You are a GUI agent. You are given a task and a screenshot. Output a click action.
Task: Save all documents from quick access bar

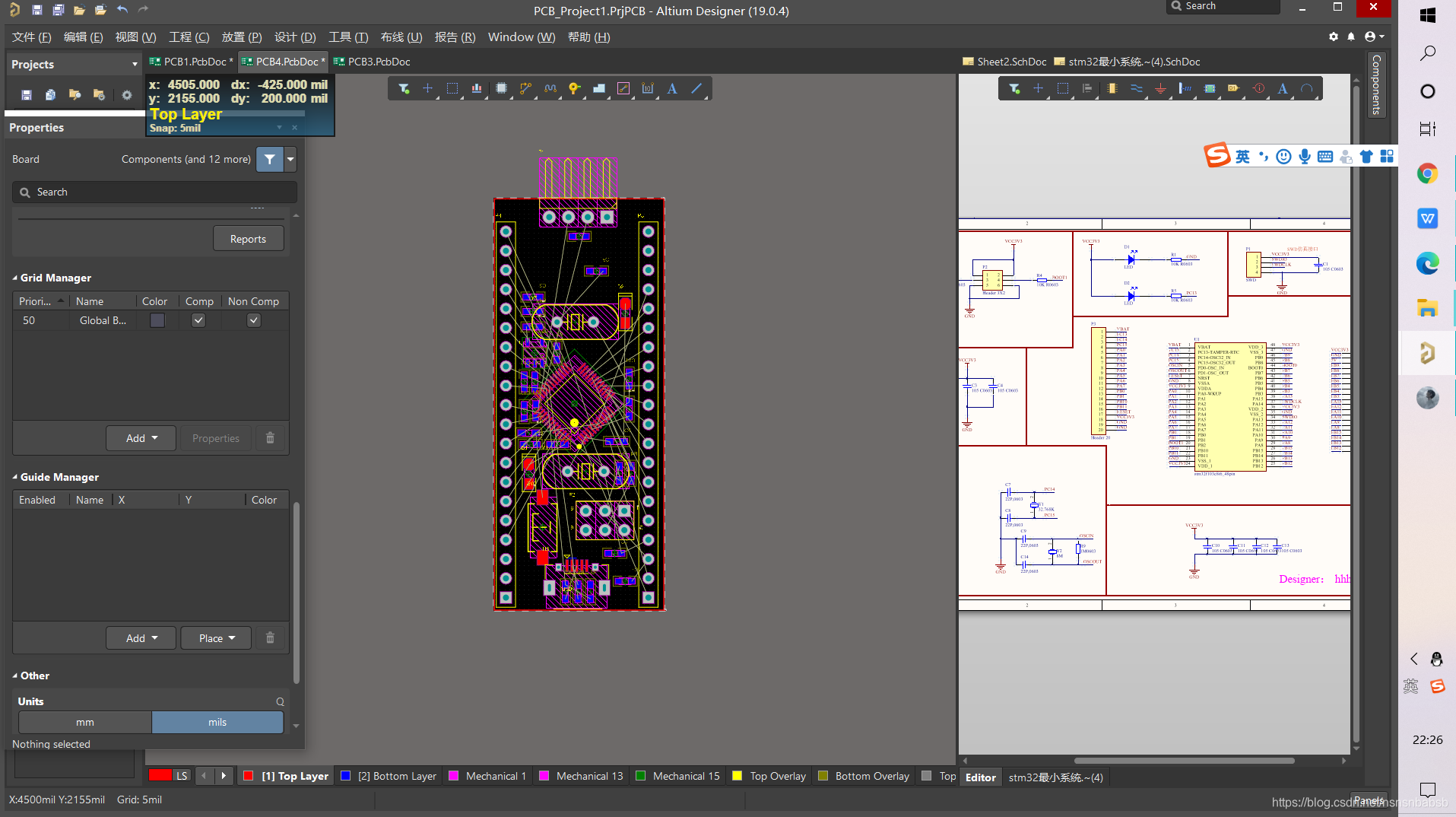[x=58, y=10]
